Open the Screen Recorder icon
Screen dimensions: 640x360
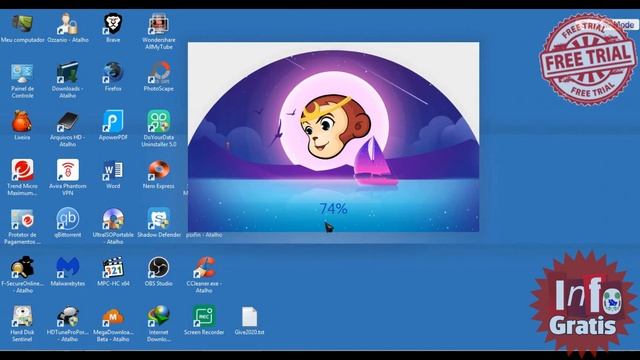[204, 316]
